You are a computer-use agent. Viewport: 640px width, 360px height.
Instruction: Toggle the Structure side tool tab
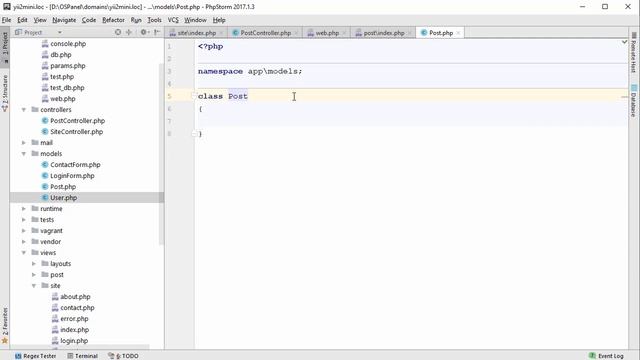(x=5, y=93)
